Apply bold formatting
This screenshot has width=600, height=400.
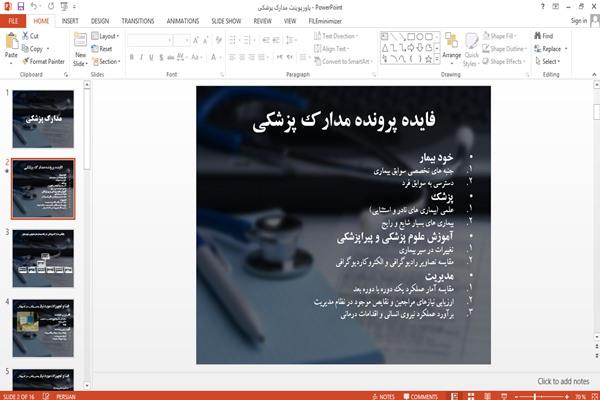coord(132,57)
